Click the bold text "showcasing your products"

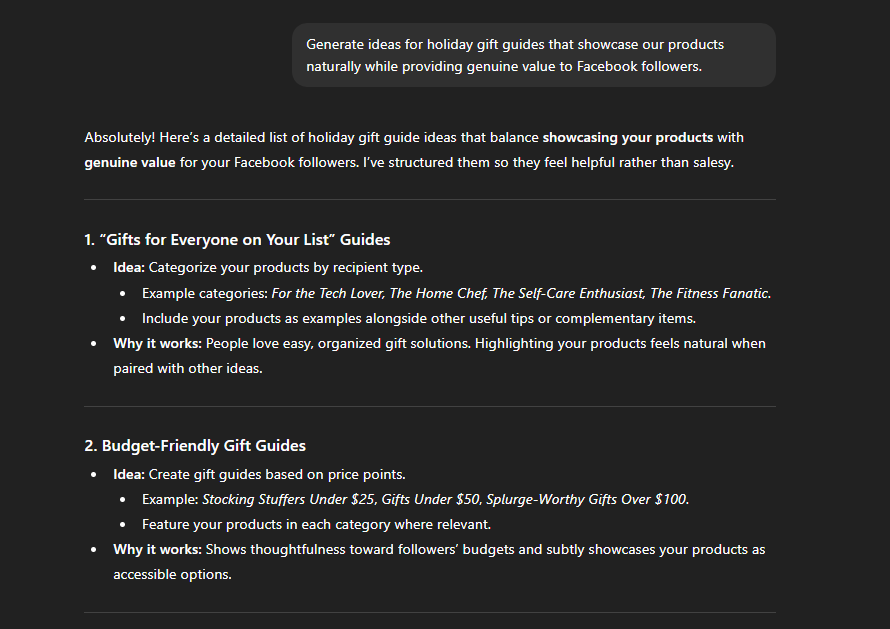(627, 138)
